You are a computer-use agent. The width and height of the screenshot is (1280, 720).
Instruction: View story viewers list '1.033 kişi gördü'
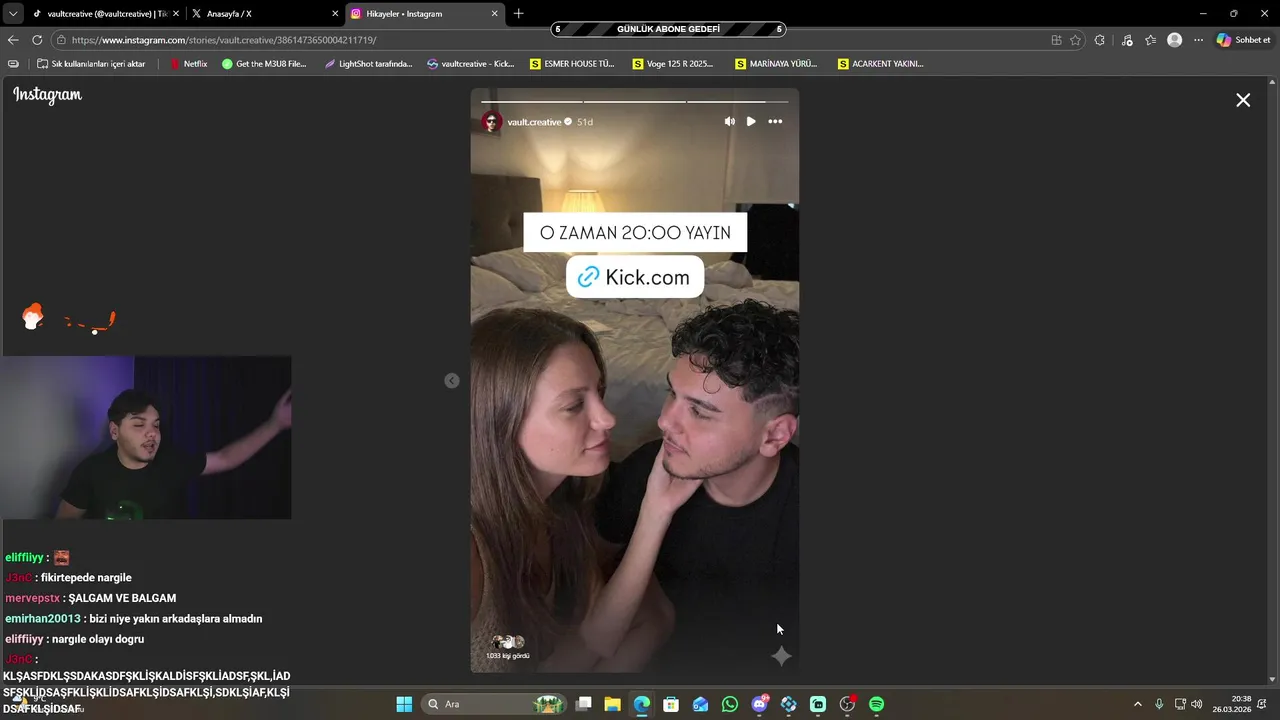click(x=508, y=647)
